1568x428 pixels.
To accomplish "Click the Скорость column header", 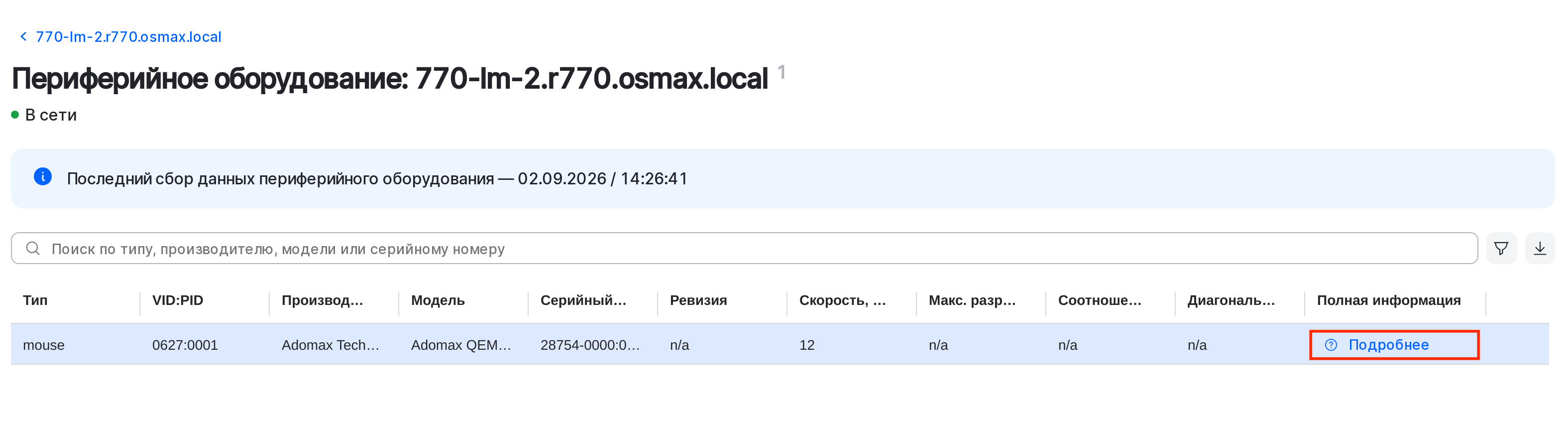I will coord(842,300).
